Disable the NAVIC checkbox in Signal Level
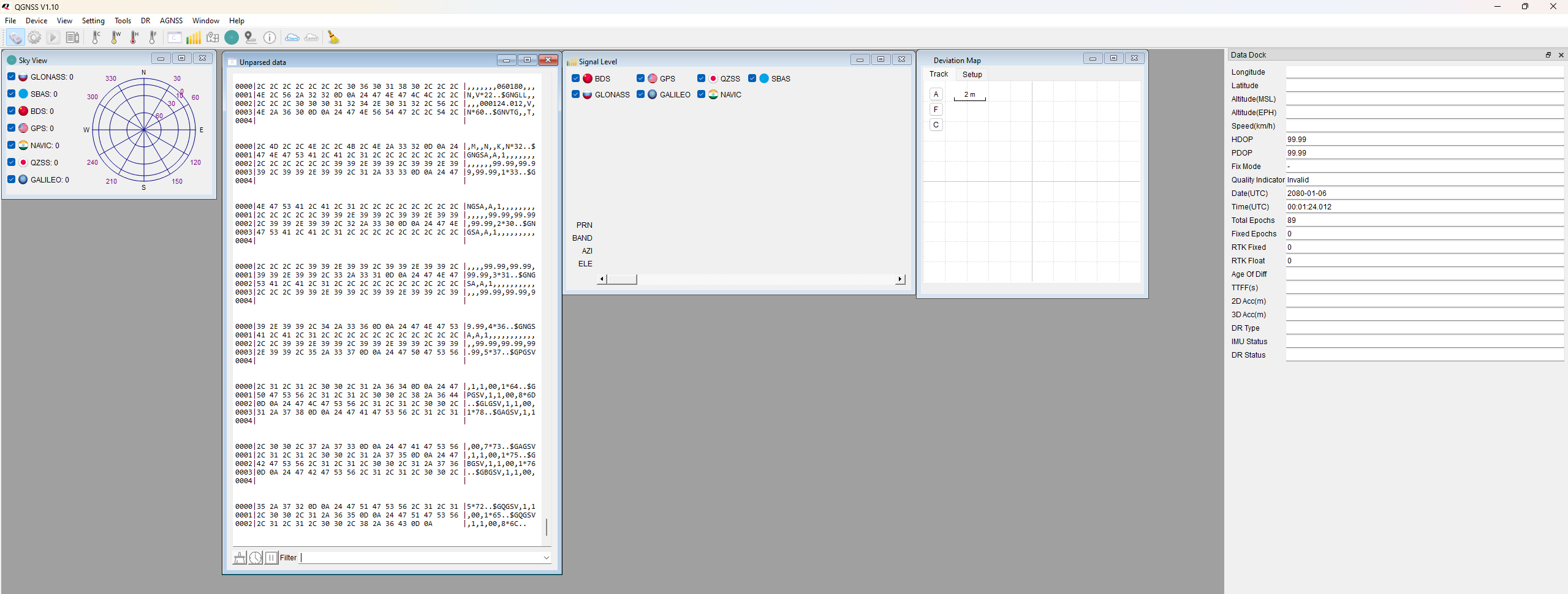Image resolution: width=1568 pixels, height=594 pixels. 701,94
